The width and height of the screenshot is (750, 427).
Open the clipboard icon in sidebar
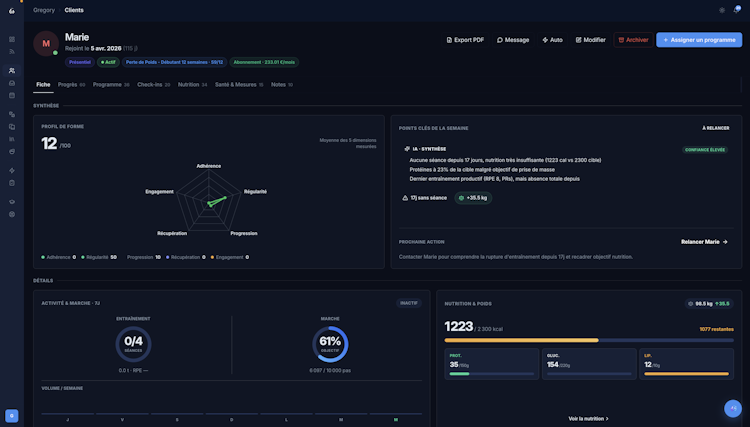pos(12,183)
